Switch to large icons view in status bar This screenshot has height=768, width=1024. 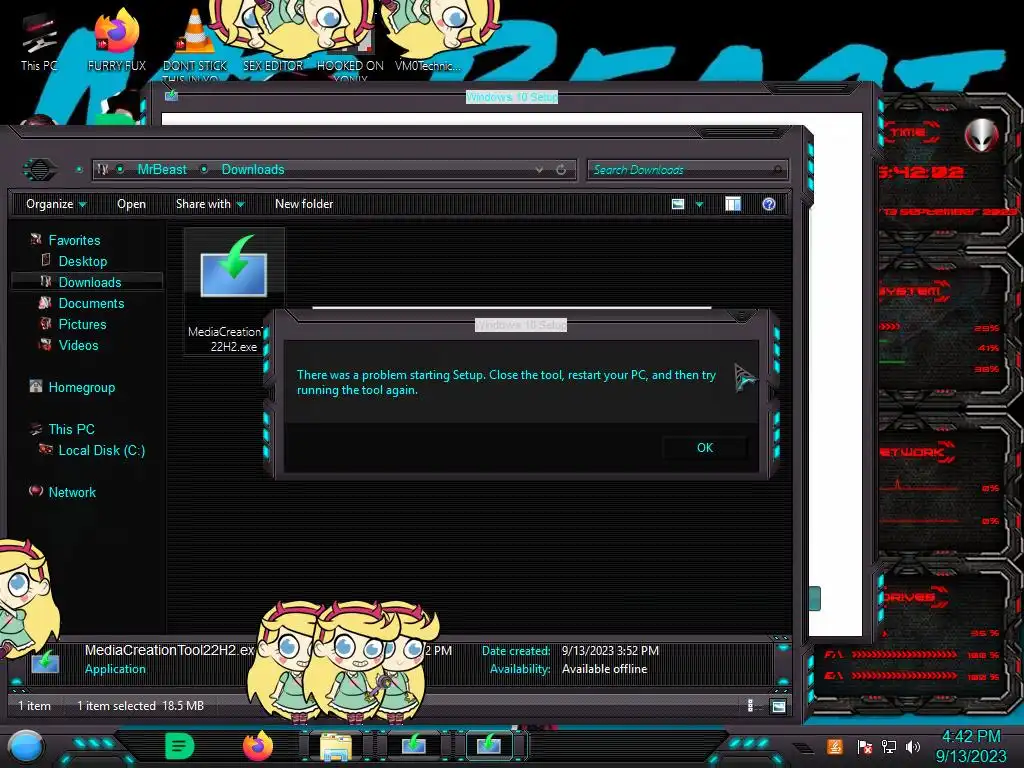[x=778, y=706]
